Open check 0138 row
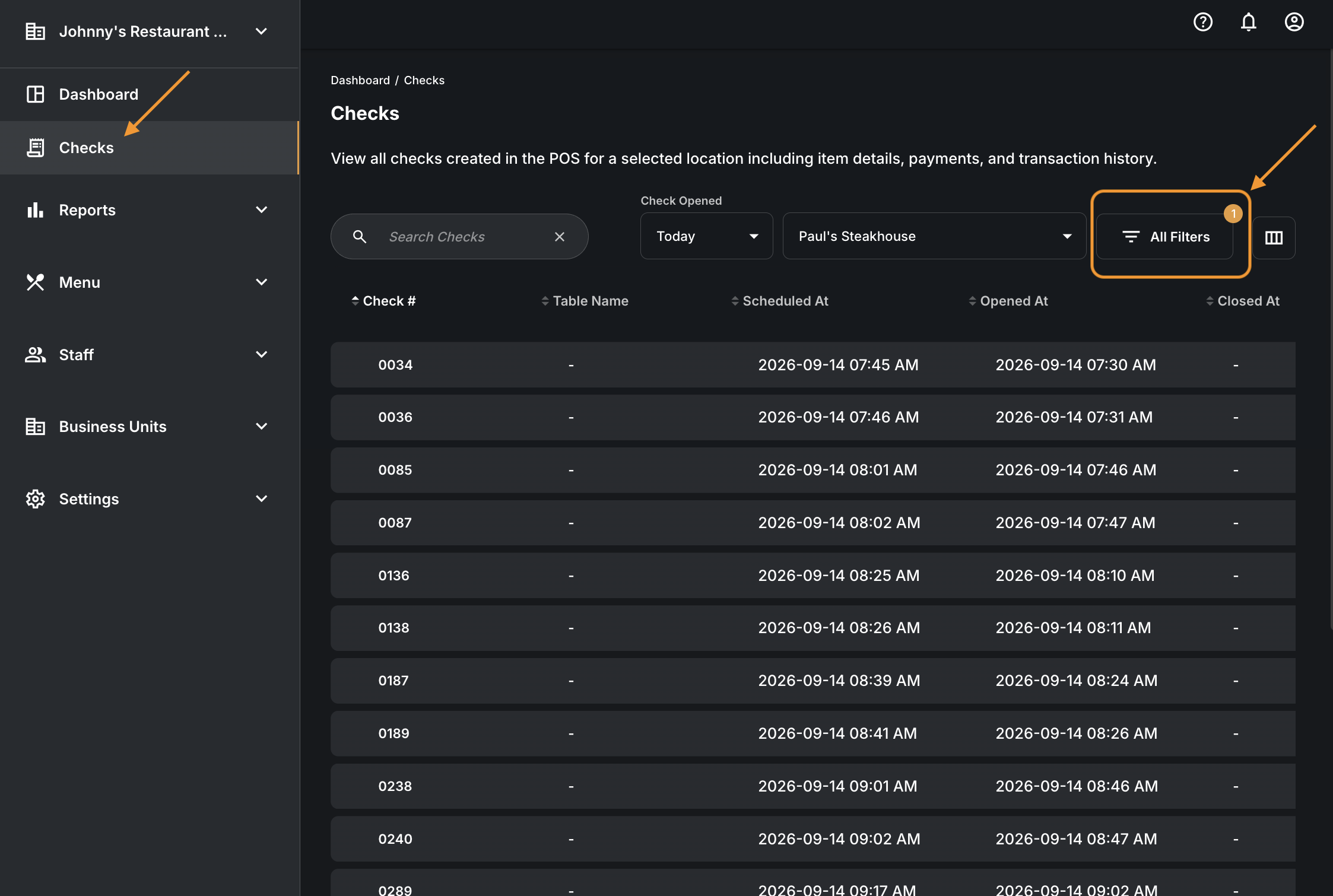 [813, 628]
